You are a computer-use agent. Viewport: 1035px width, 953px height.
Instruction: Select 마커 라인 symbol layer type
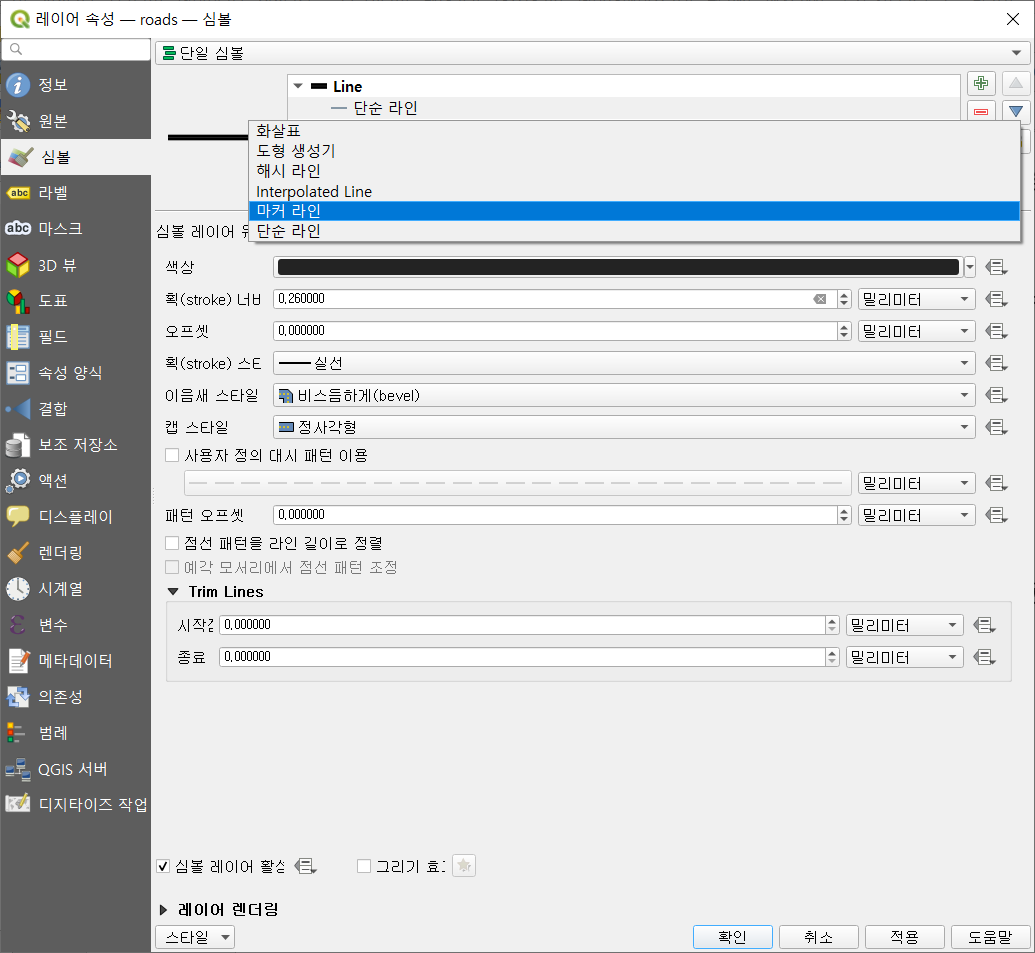tap(634, 211)
